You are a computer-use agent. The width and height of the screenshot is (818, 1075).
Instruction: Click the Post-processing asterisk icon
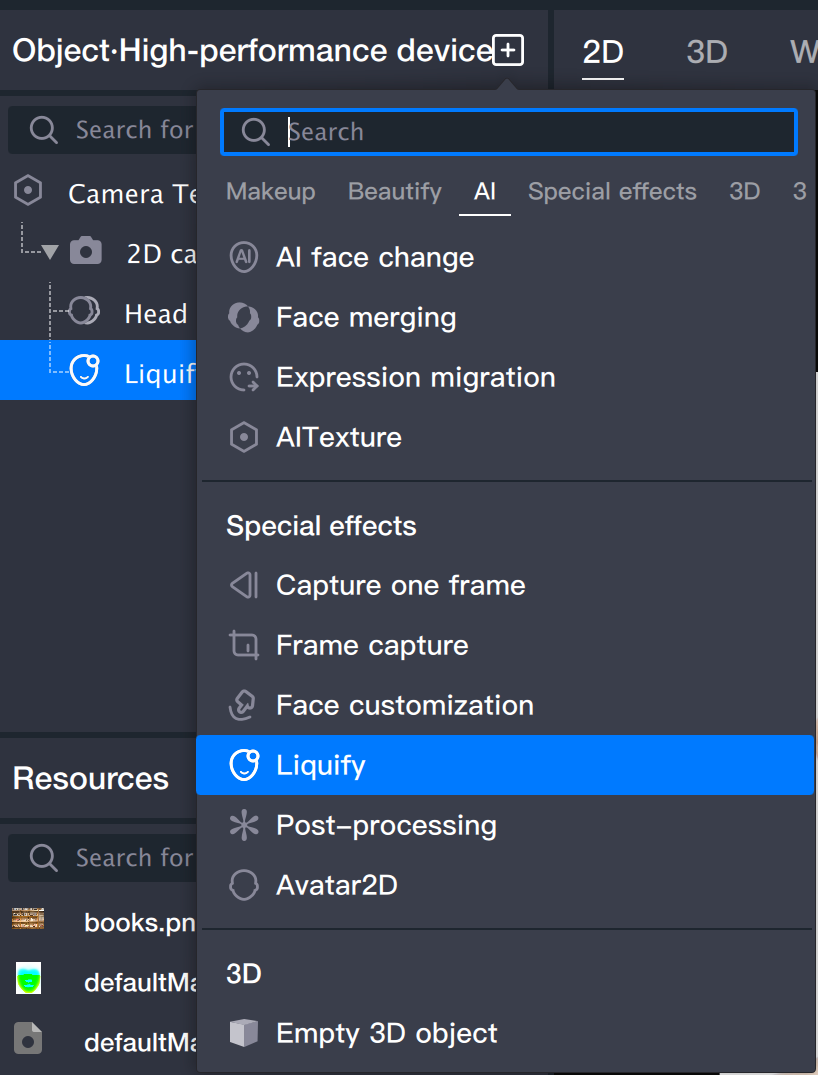tap(243, 825)
